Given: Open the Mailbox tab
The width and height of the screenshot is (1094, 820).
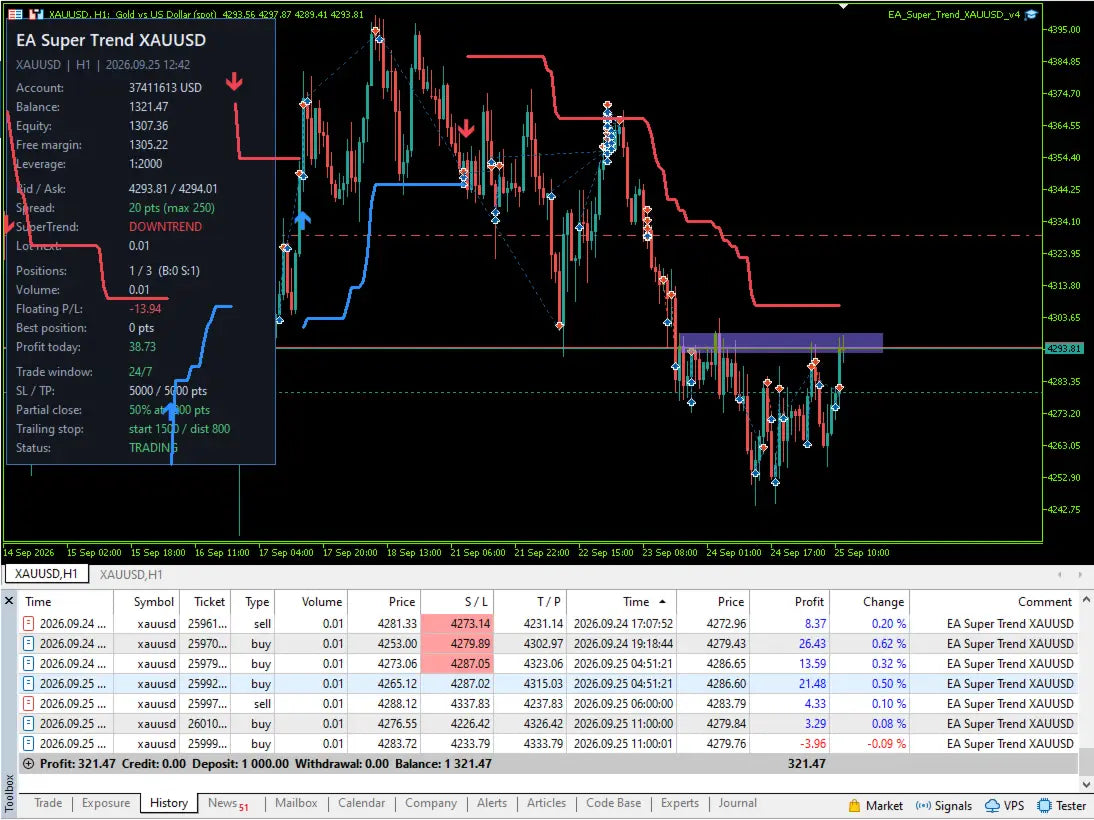Looking at the screenshot, I should tap(296, 803).
